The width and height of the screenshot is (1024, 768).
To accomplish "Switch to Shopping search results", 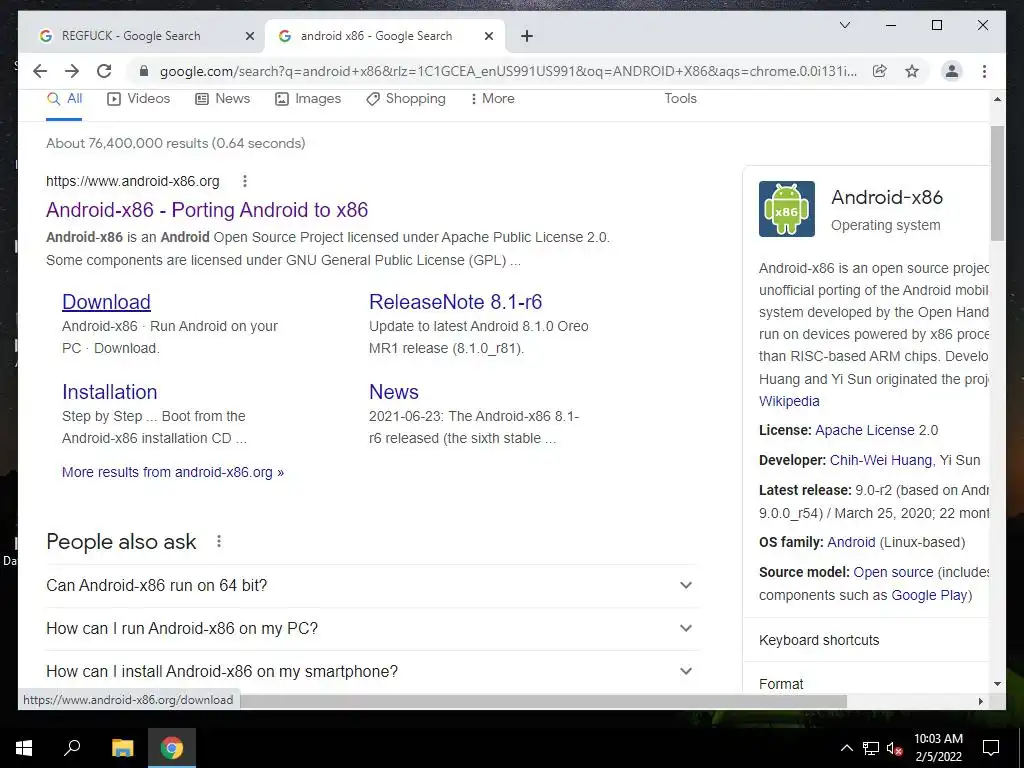I will [406, 99].
